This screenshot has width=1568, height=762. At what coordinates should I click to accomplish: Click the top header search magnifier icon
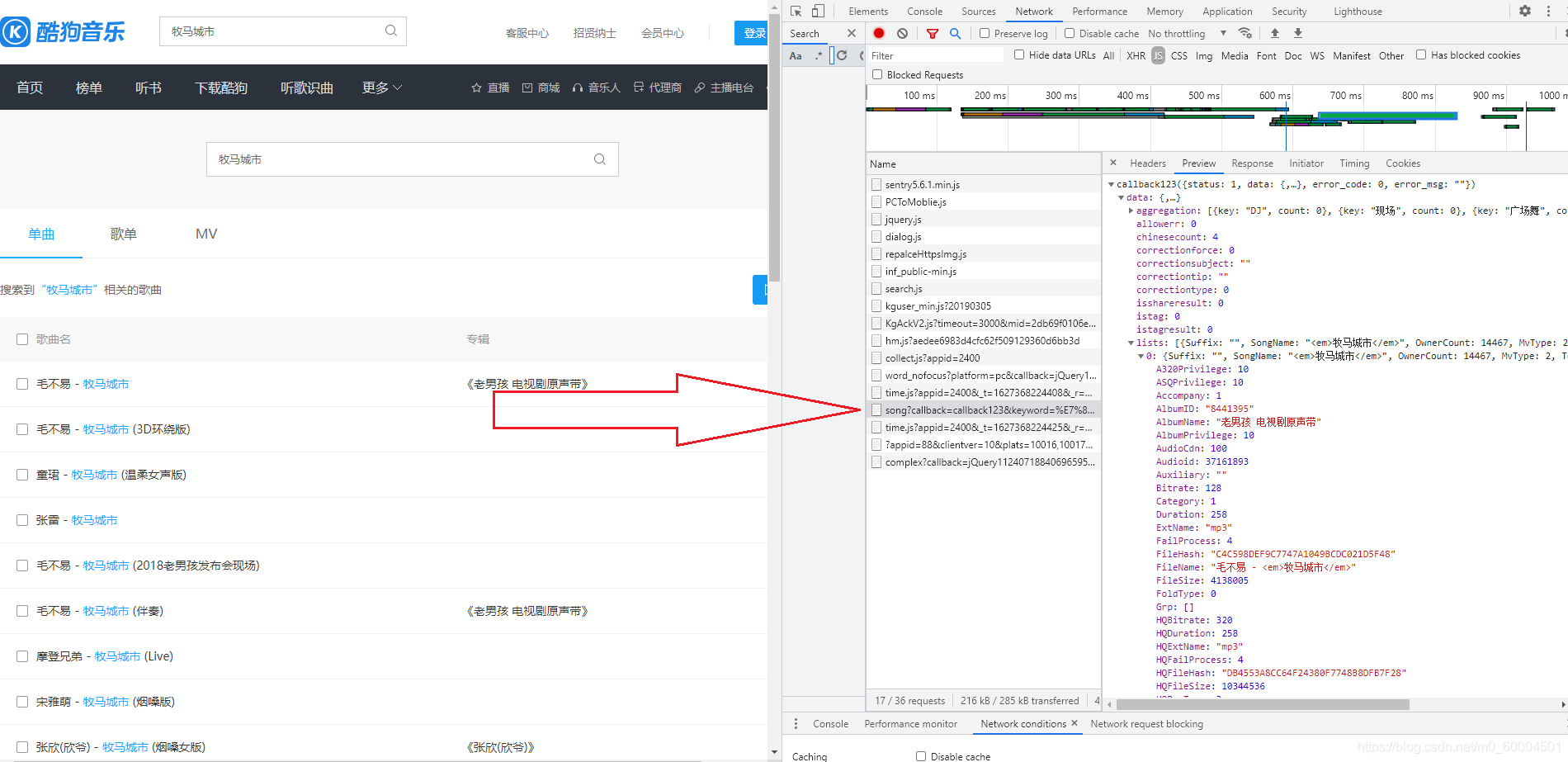[391, 31]
